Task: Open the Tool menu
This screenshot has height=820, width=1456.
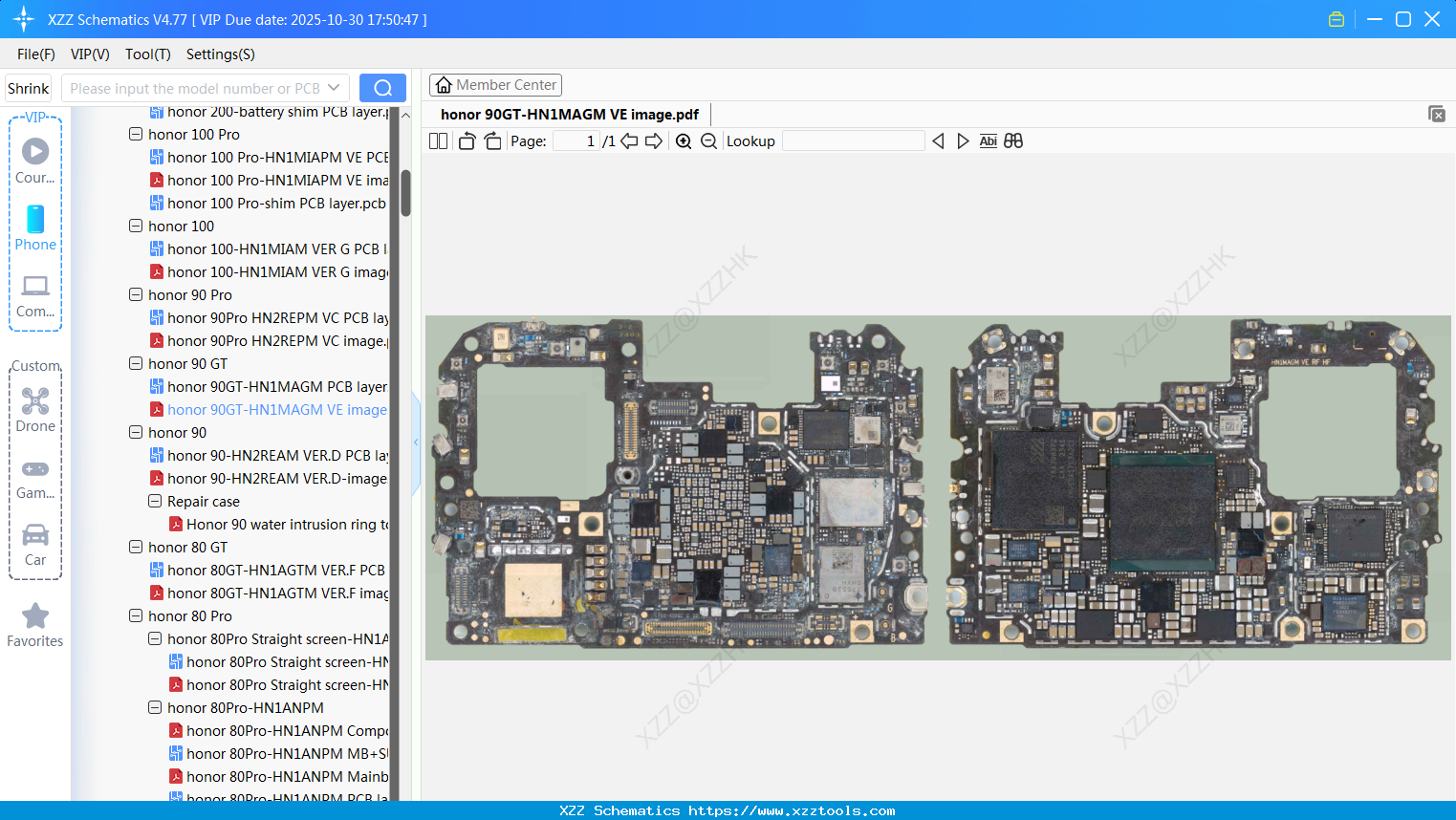Action: (148, 54)
